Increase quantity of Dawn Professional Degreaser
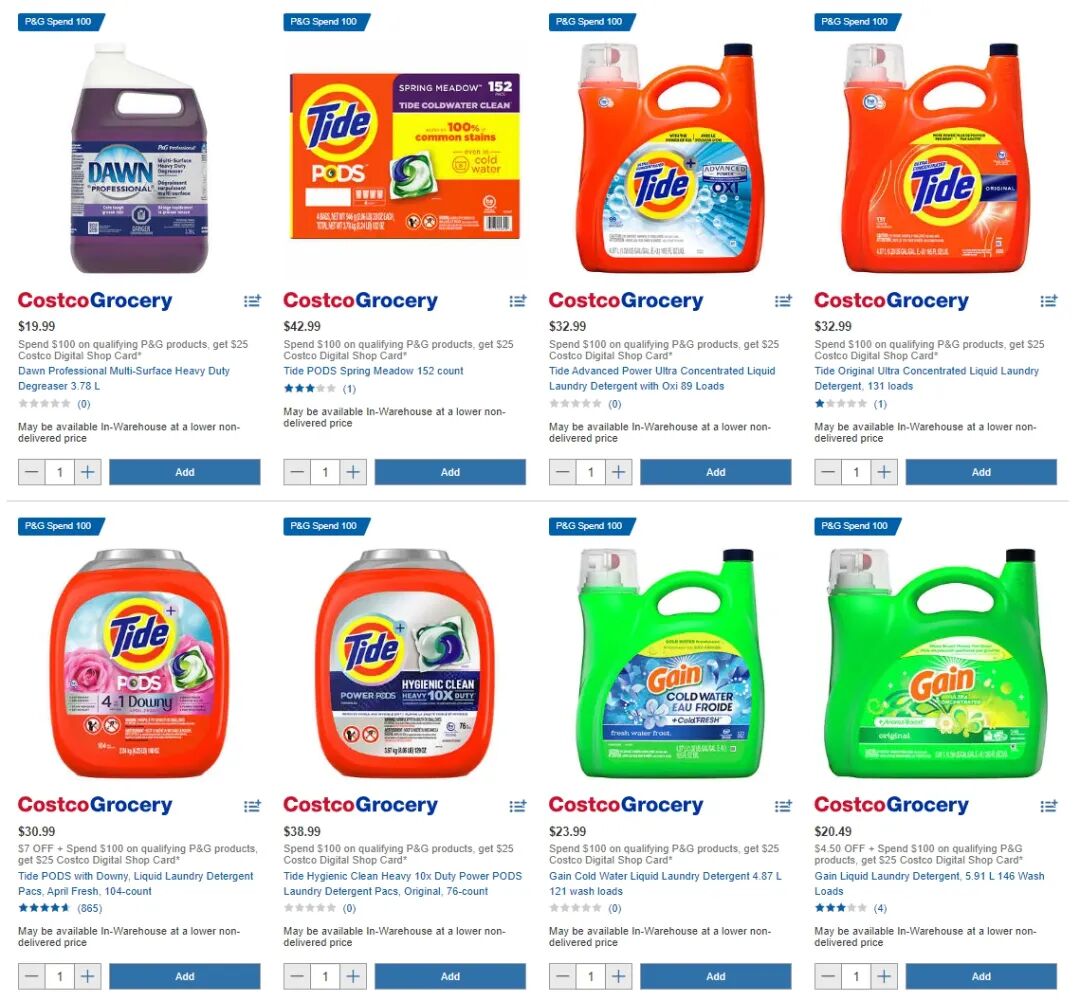The width and height of the screenshot is (1080, 1001). pos(87,472)
